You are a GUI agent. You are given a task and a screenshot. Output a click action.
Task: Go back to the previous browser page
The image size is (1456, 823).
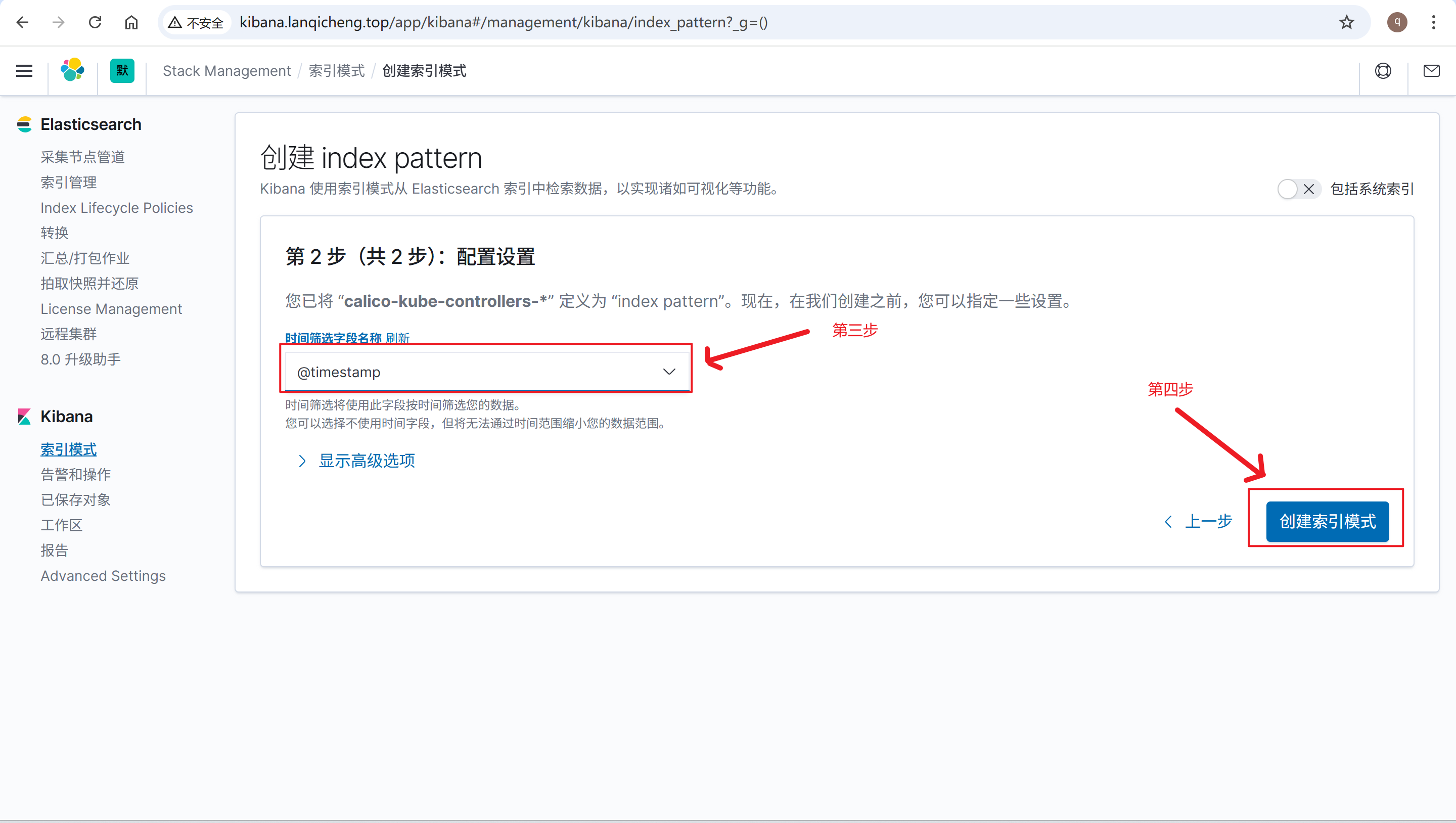pos(23,23)
